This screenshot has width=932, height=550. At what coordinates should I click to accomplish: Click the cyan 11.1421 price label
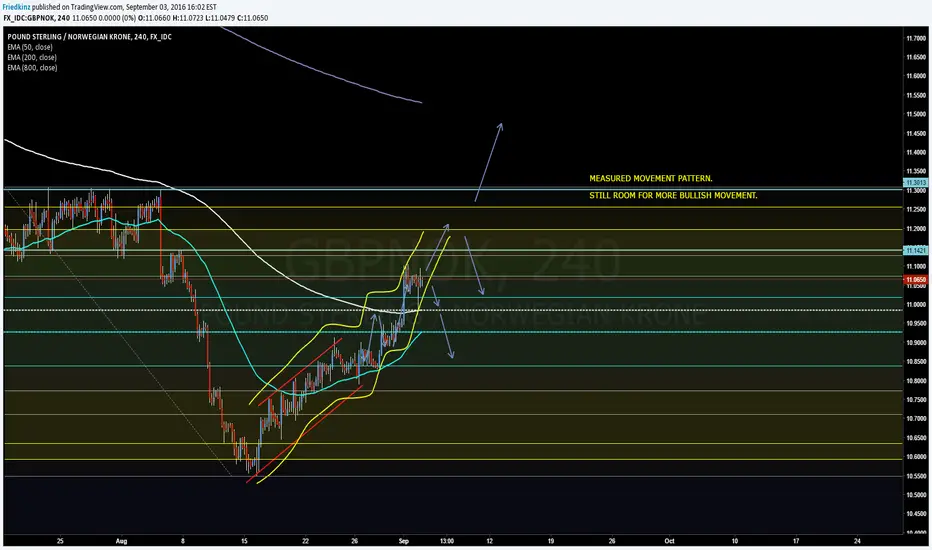click(x=915, y=250)
